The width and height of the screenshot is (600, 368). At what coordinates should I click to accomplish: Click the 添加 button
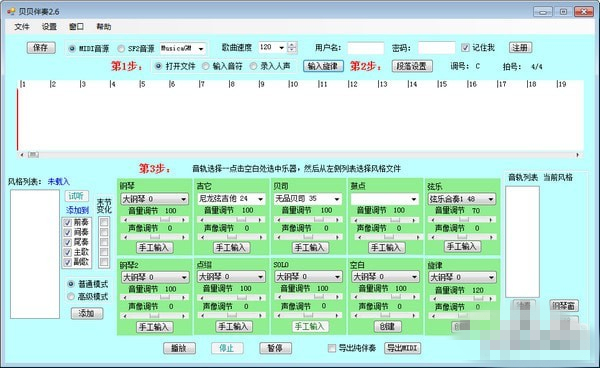coord(87,313)
